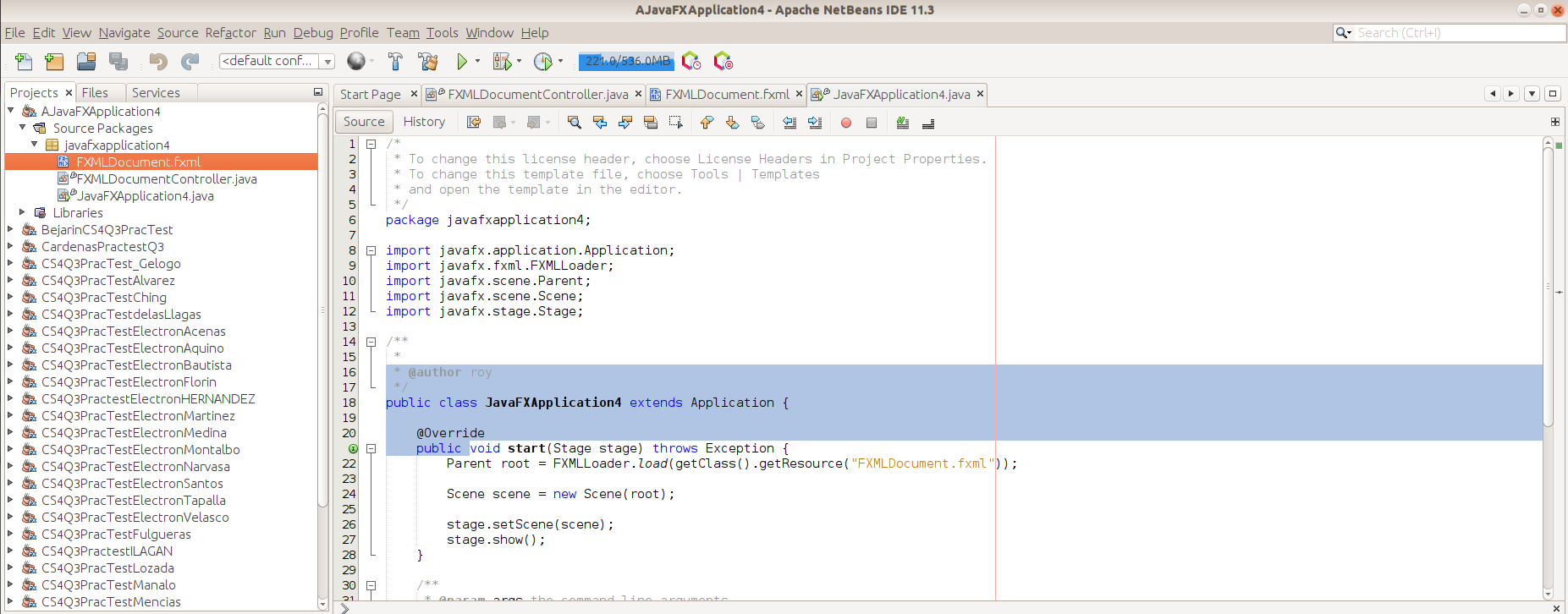Image resolution: width=1568 pixels, height=614 pixels.
Task: Run the project with the green play icon
Action: tap(462, 61)
